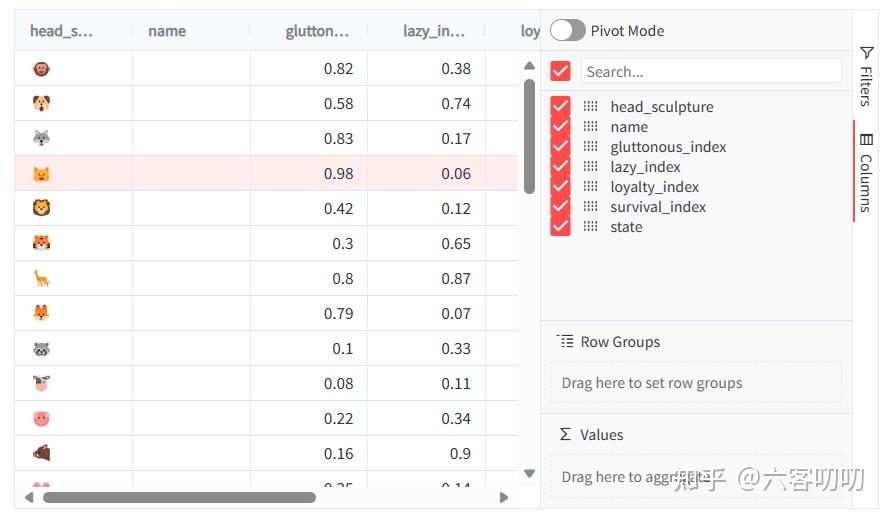Click the raccoon emoji icon
This screenshot has width=888, height=516.
(41, 349)
